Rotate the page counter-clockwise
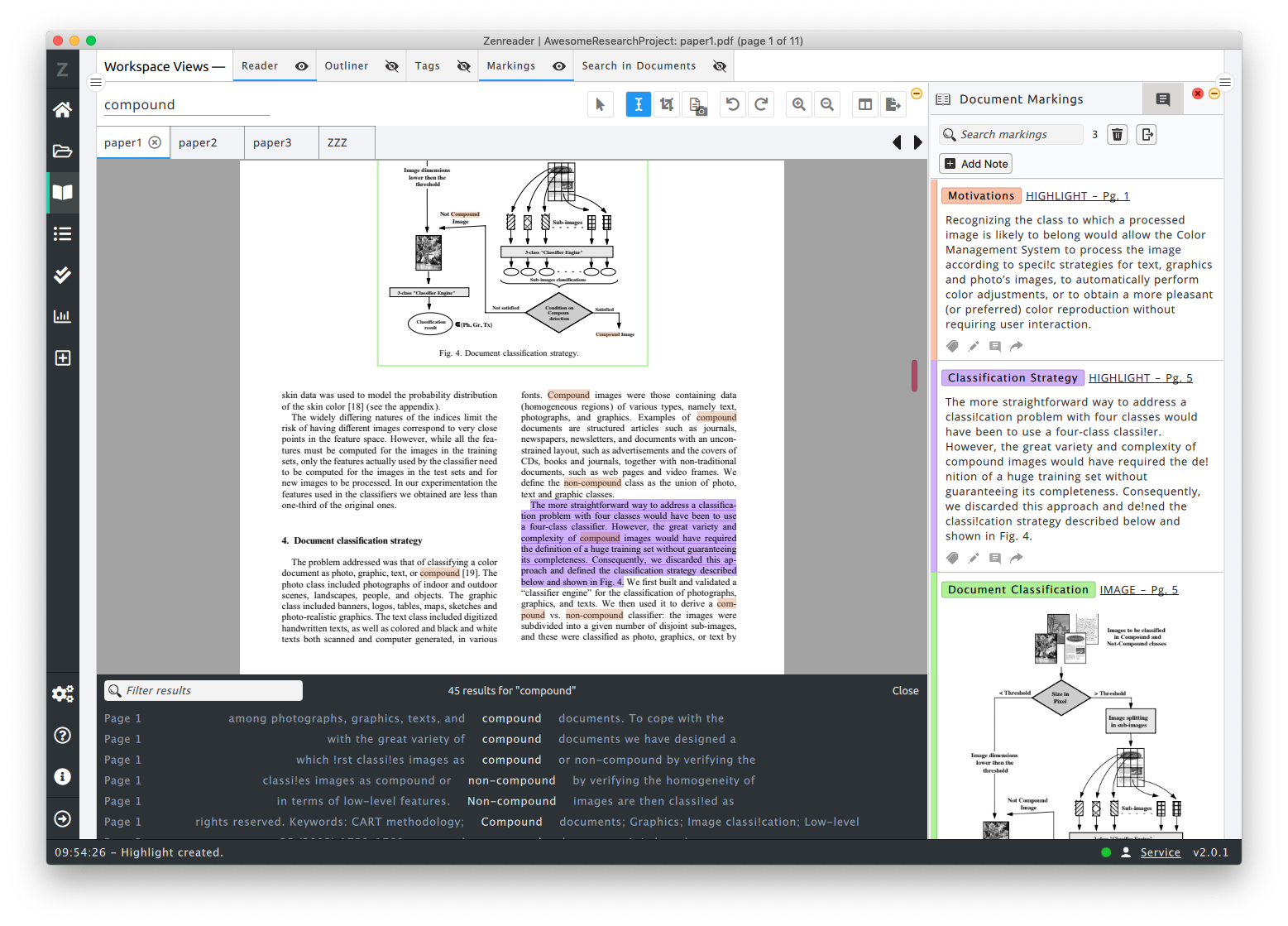The image size is (1288, 926). click(732, 104)
